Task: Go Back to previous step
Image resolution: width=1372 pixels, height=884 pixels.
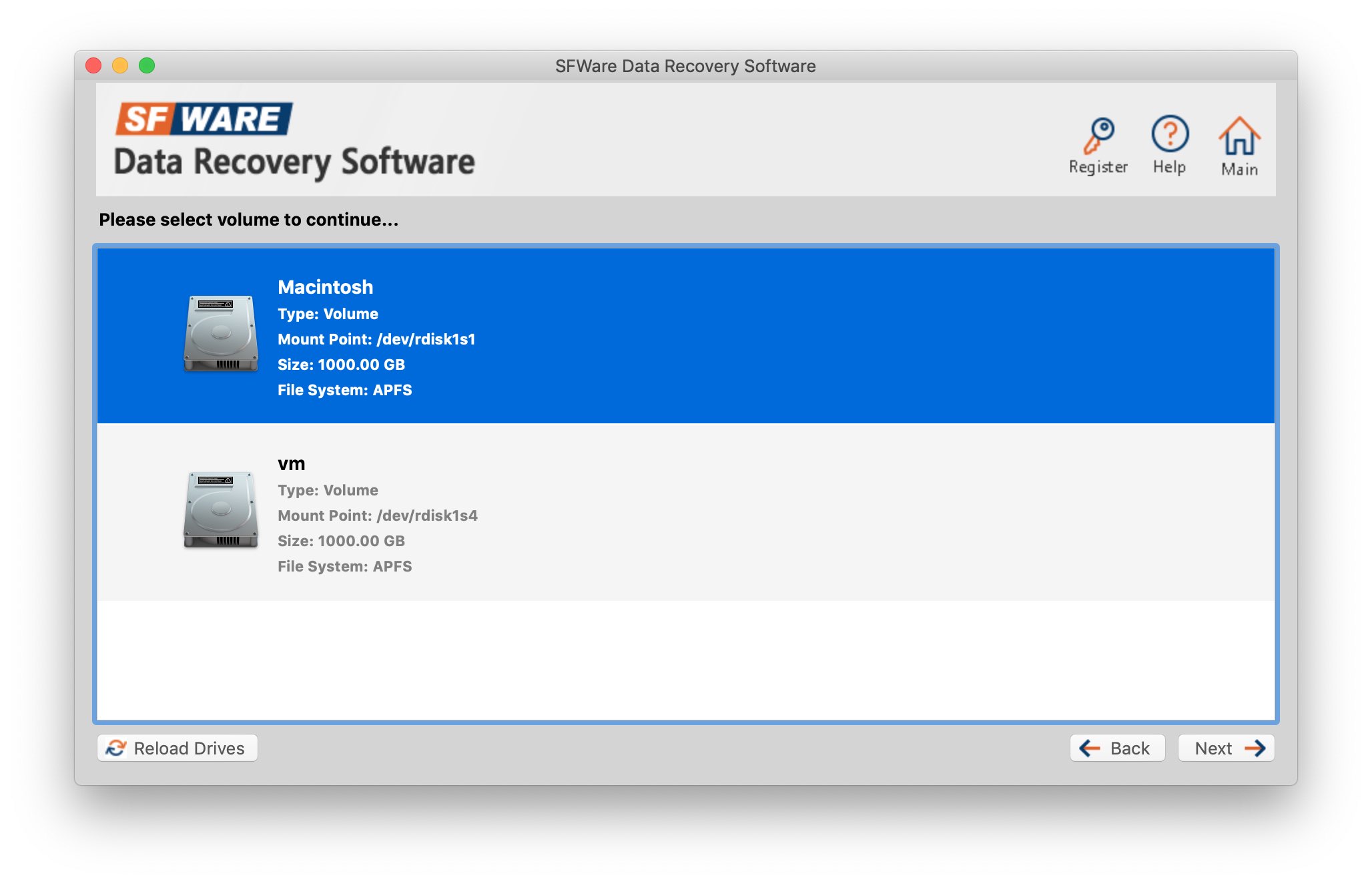Action: [x=1118, y=748]
